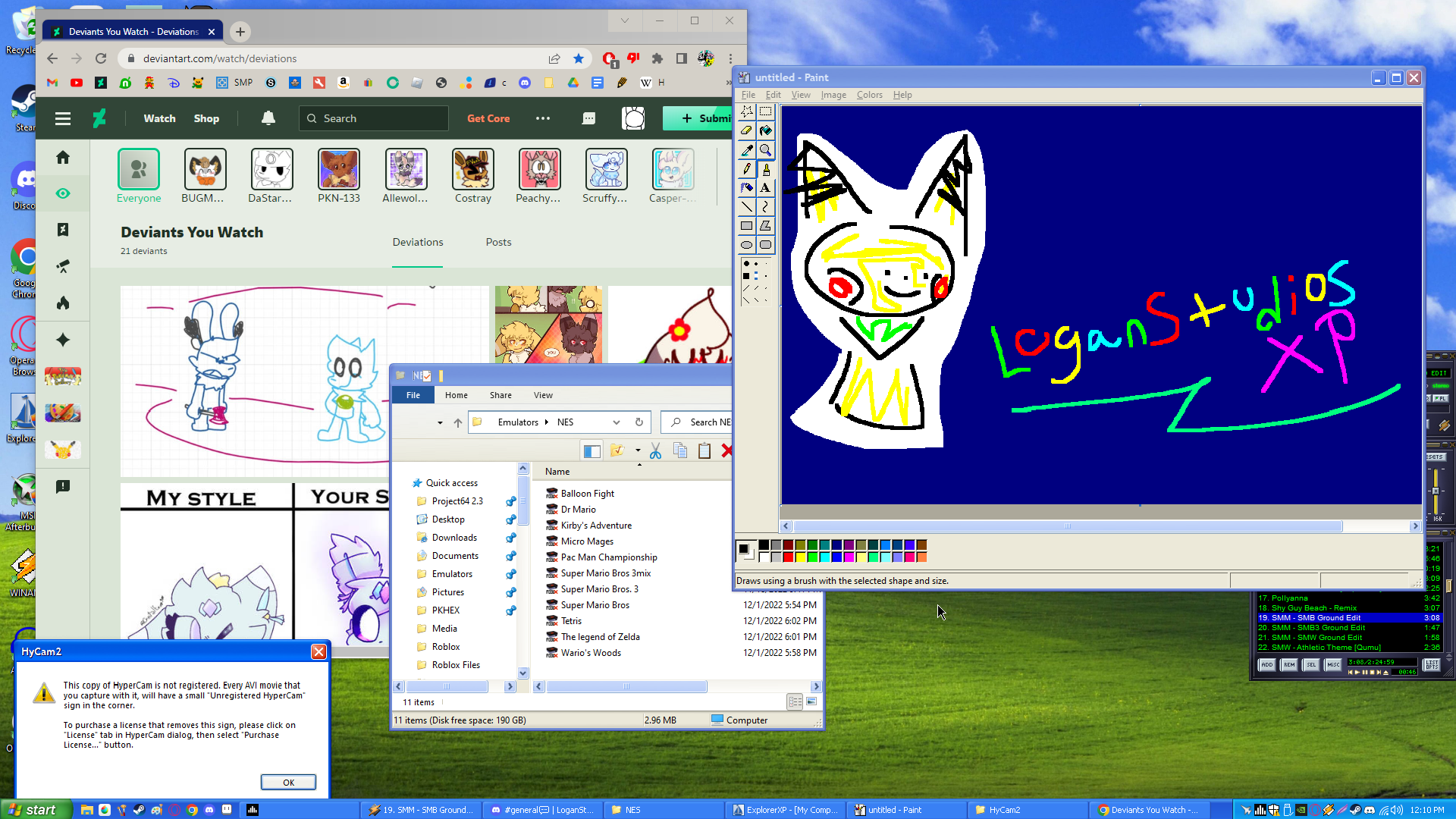1456x819 pixels.
Task: Click DeviantArt search field
Action: [x=374, y=118]
